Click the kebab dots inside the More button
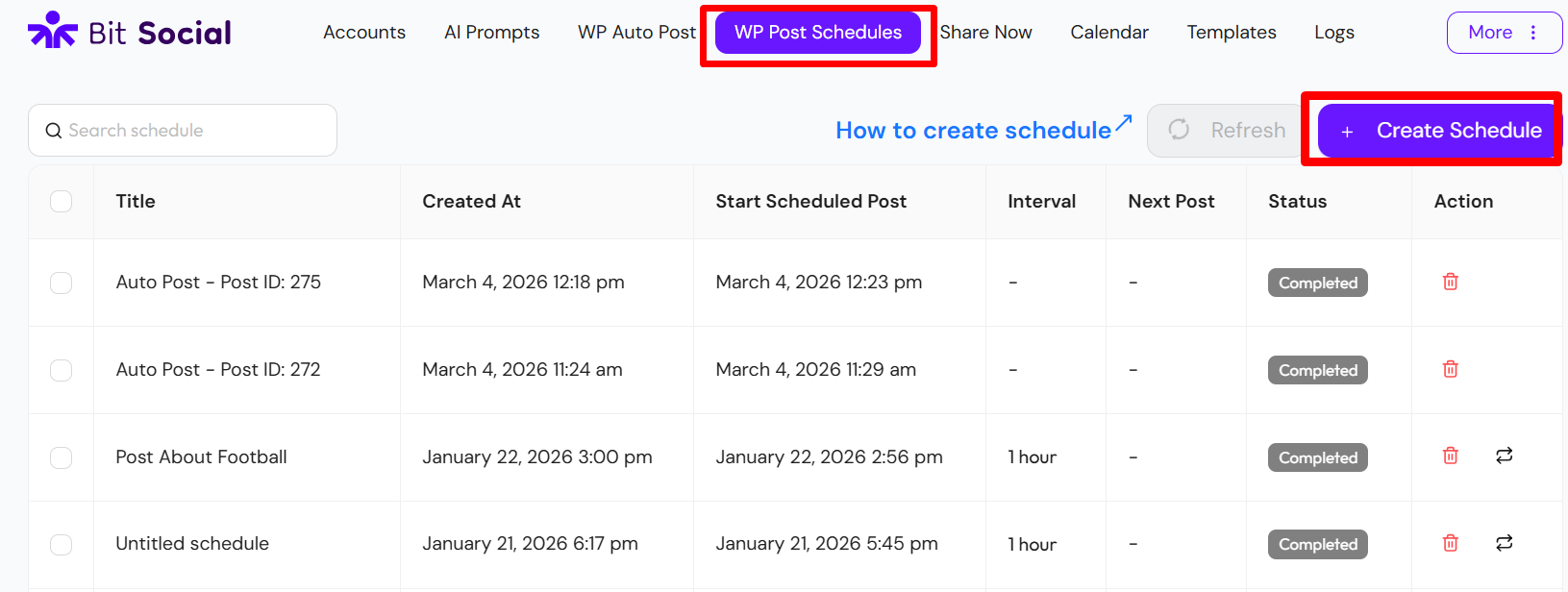Screen dimensions: 1568x592 1533,32
